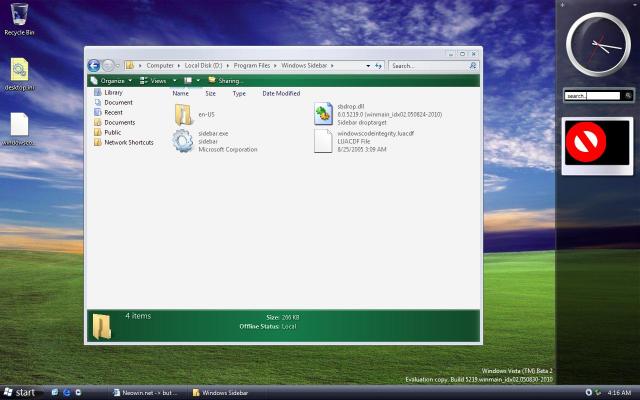Click the analog clock gadget
Viewport: 640px width, 400px height.
click(x=598, y=45)
